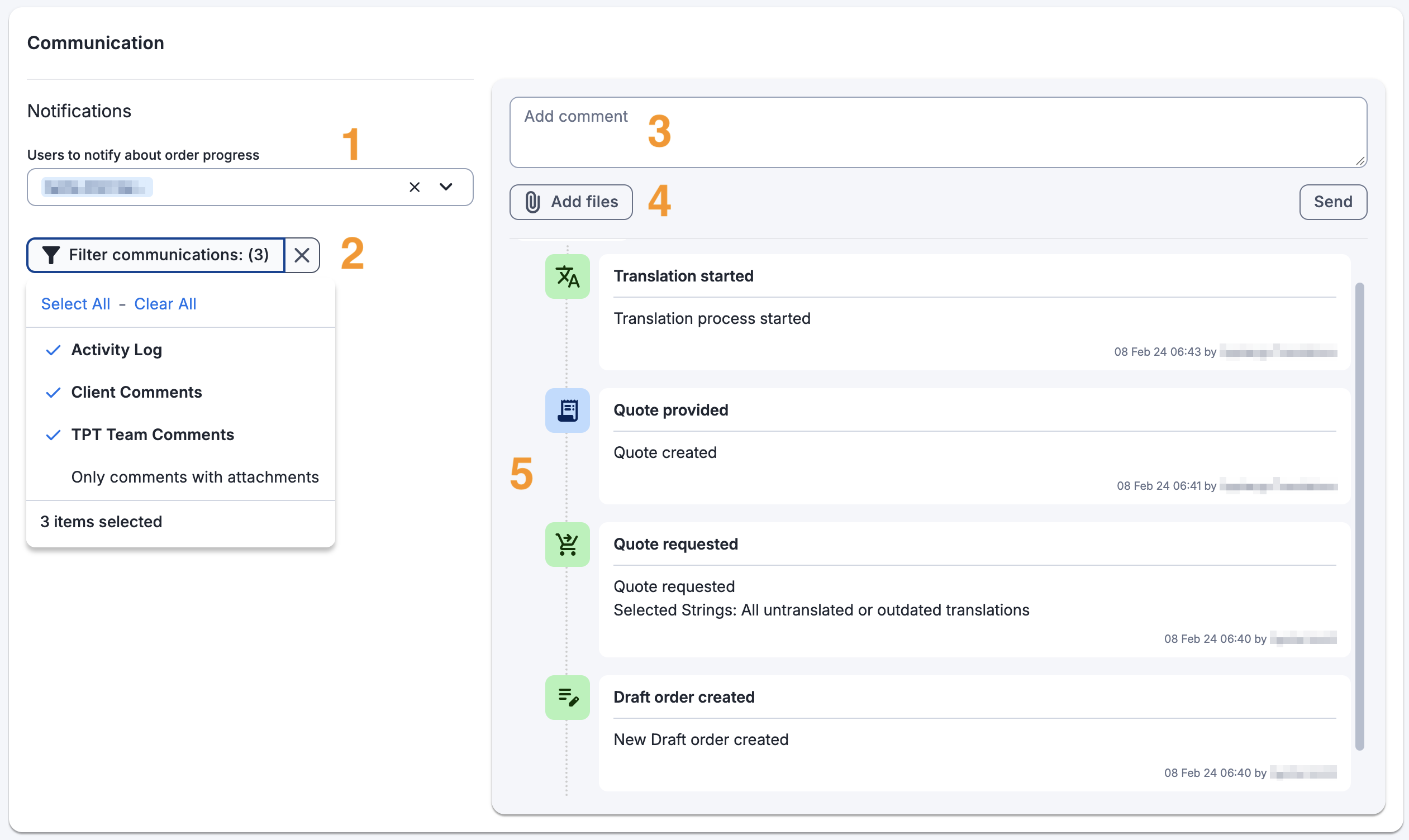
Task: Click the Quote requested cart icon
Action: [567, 545]
